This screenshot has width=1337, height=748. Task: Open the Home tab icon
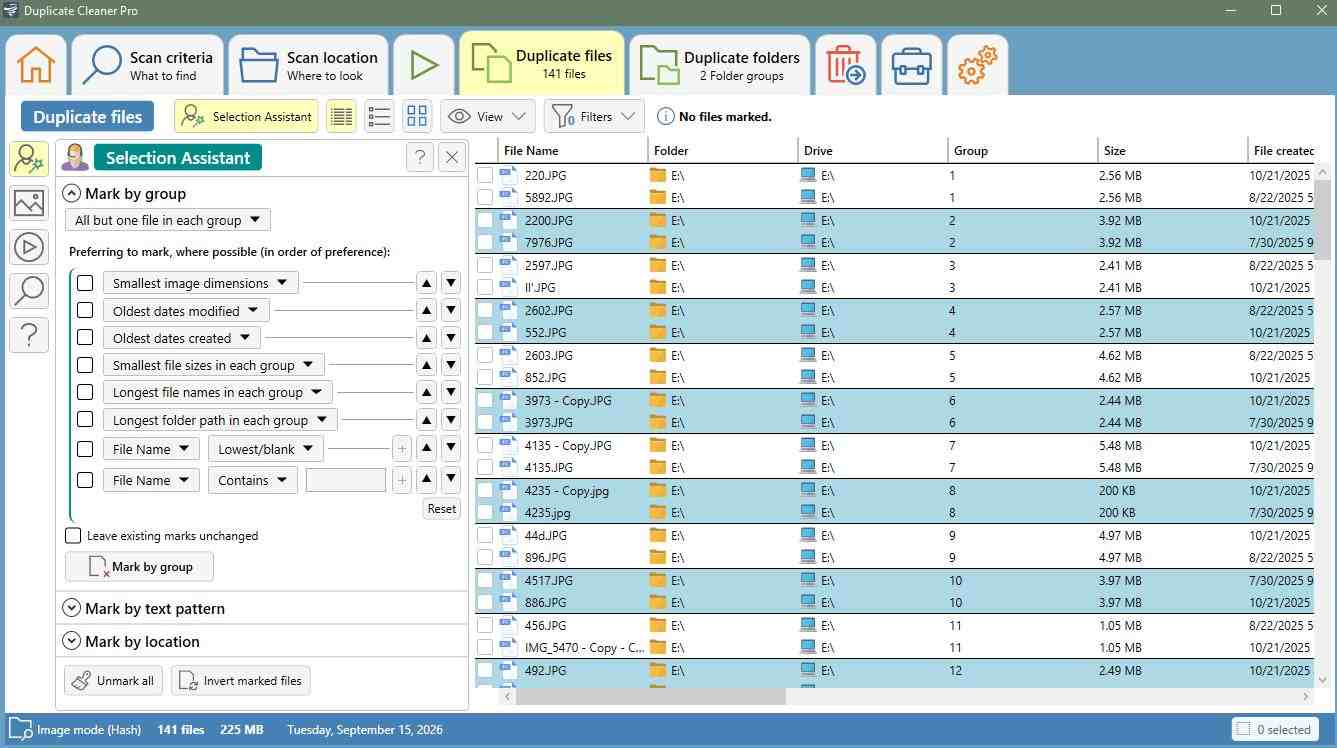pyautogui.click(x=36, y=65)
